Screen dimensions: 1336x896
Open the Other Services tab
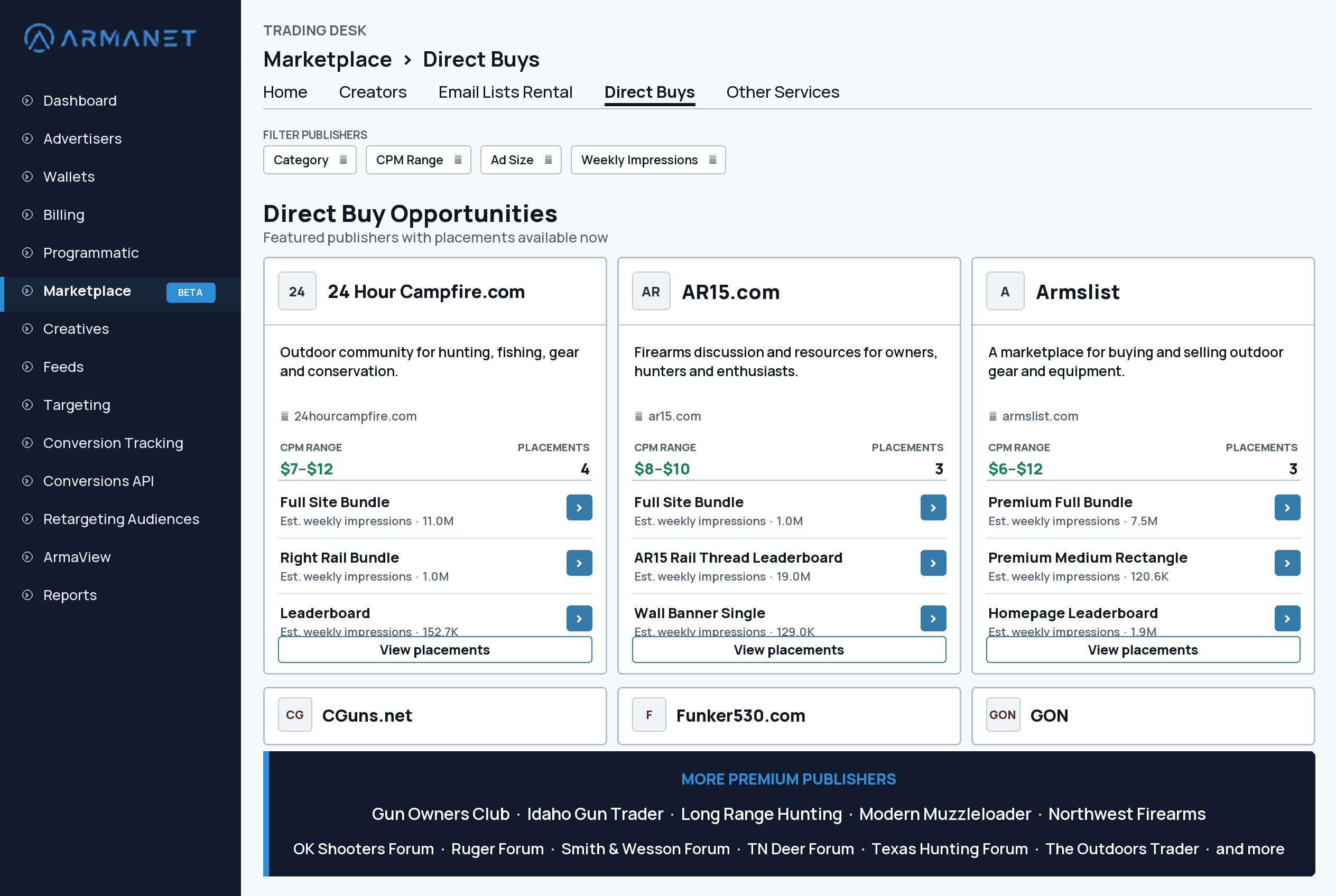(x=783, y=92)
